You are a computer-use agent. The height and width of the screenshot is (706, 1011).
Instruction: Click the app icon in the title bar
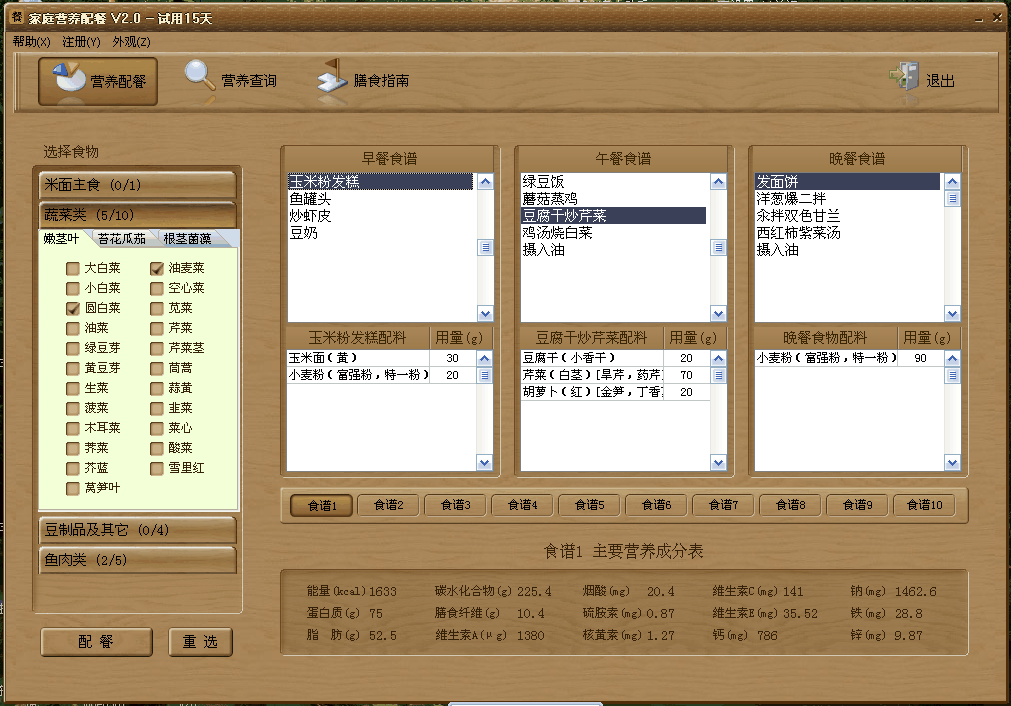17,17
